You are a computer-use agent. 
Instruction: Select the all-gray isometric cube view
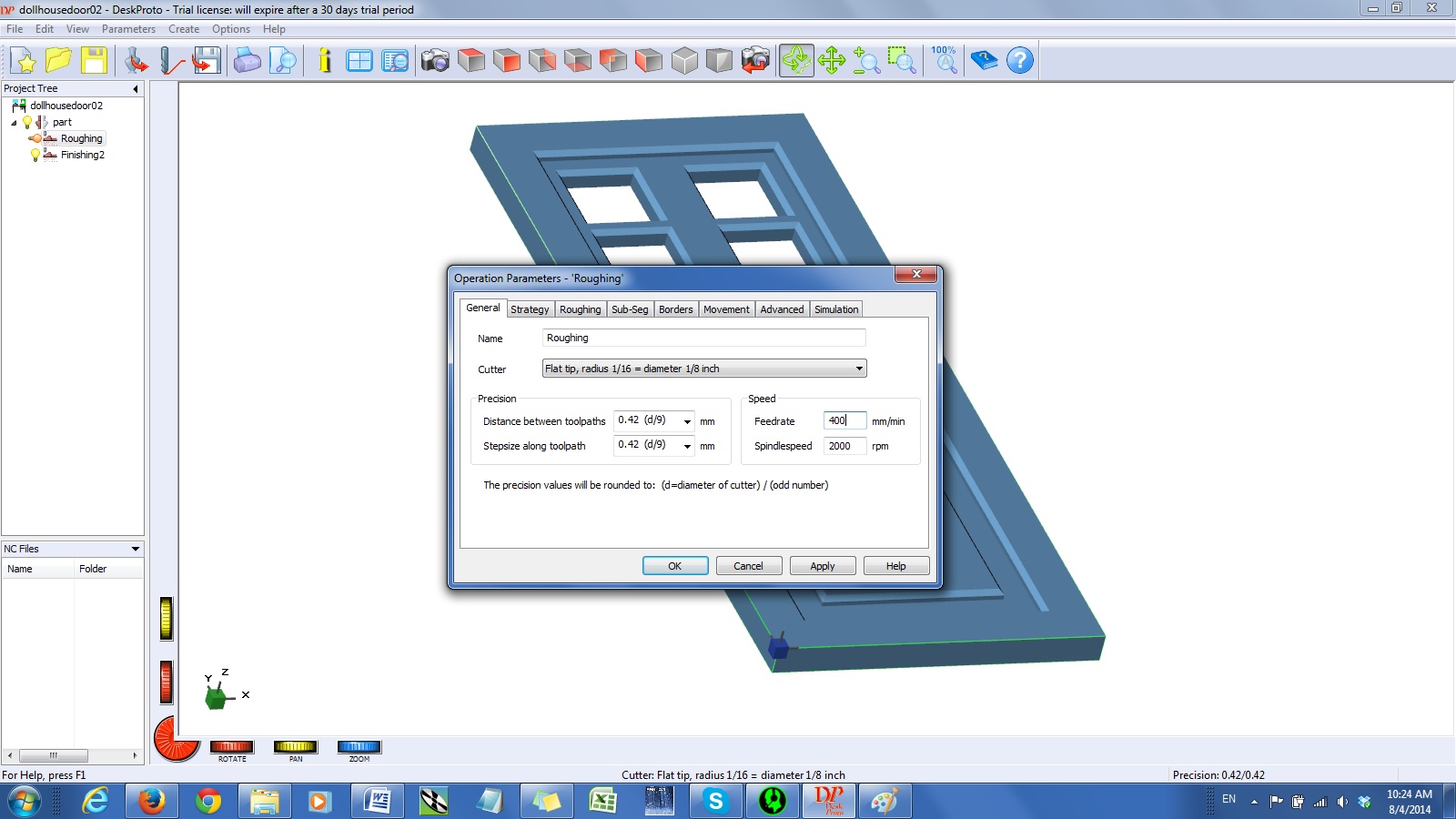pos(684,61)
